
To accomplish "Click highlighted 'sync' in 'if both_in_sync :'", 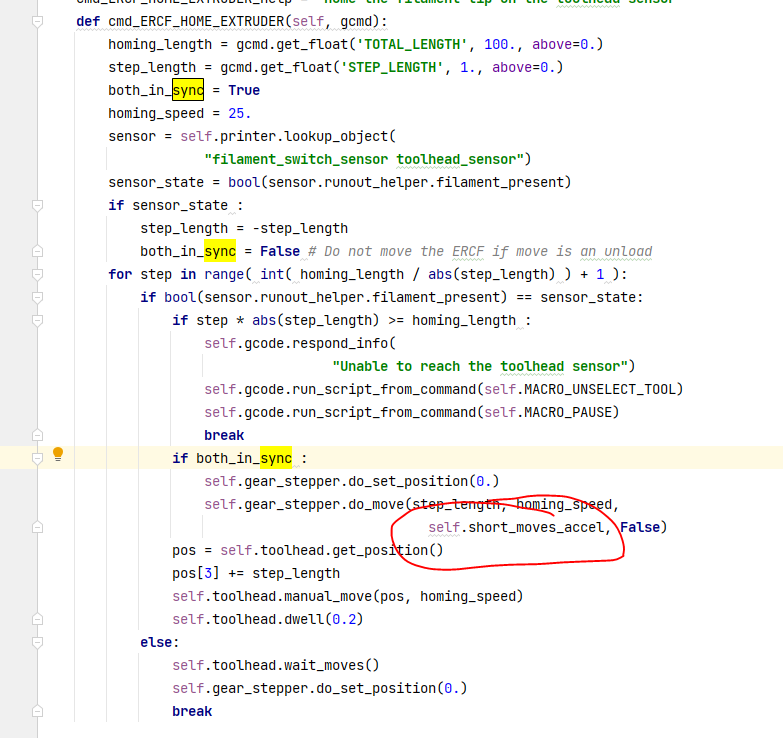I will (276, 458).
